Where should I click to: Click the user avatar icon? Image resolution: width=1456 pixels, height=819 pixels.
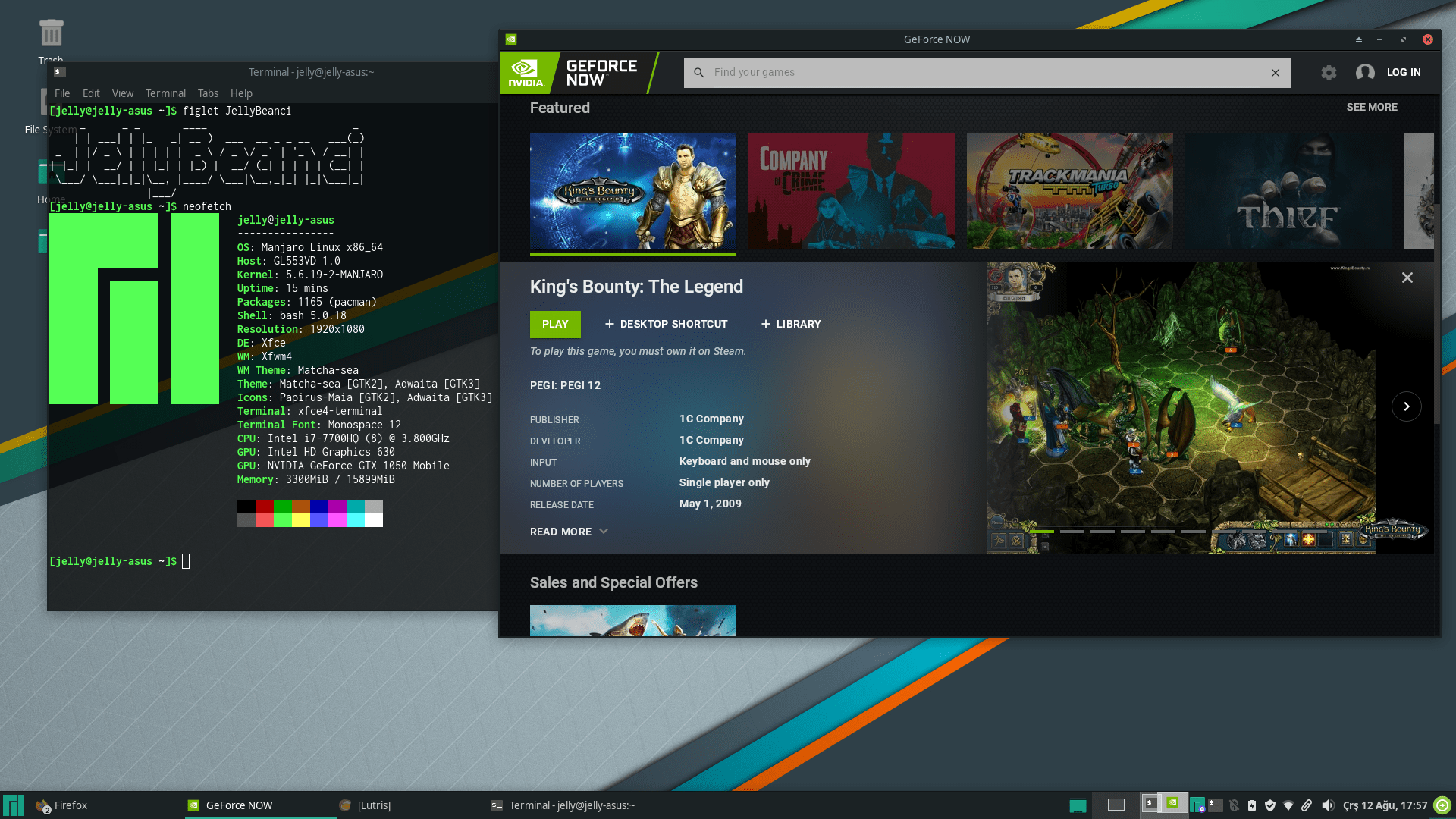point(1365,73)
